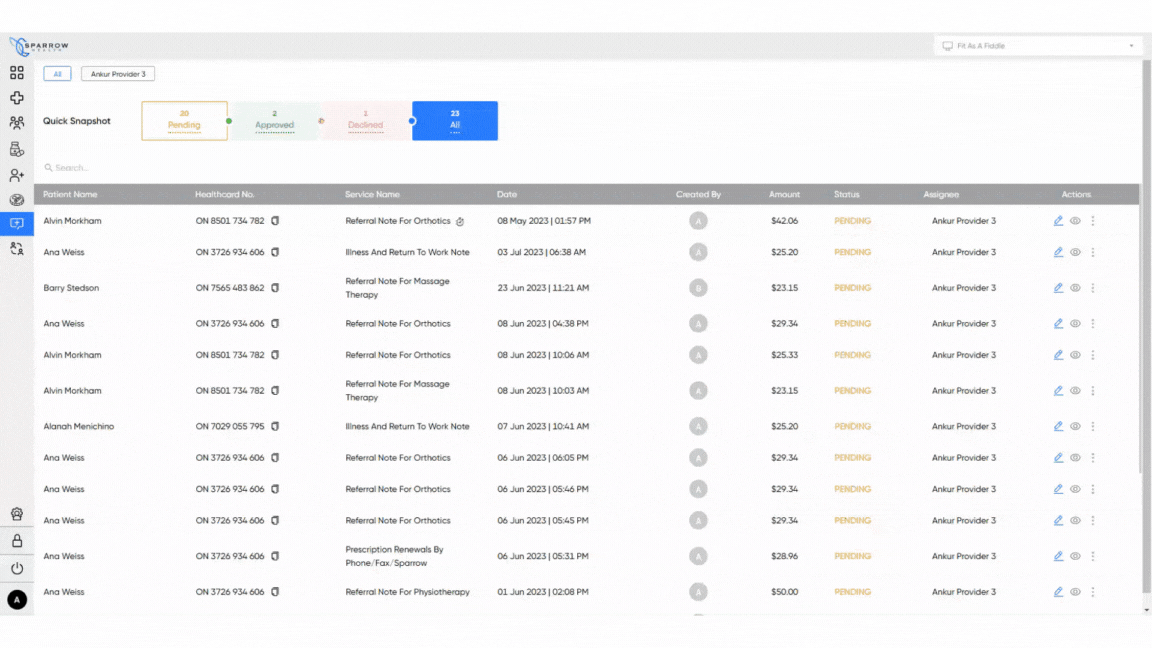Click the All filter button above Quick Snapshot
Screen dimensions: 1152x648
tap(57, 74)
